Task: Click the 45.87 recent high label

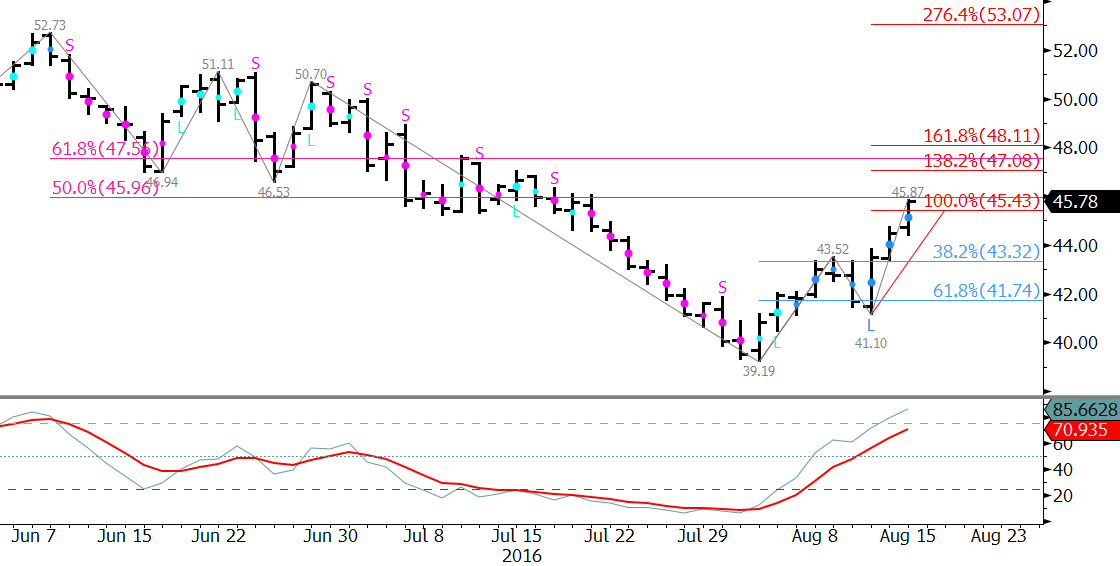Action: coord(908,192)
